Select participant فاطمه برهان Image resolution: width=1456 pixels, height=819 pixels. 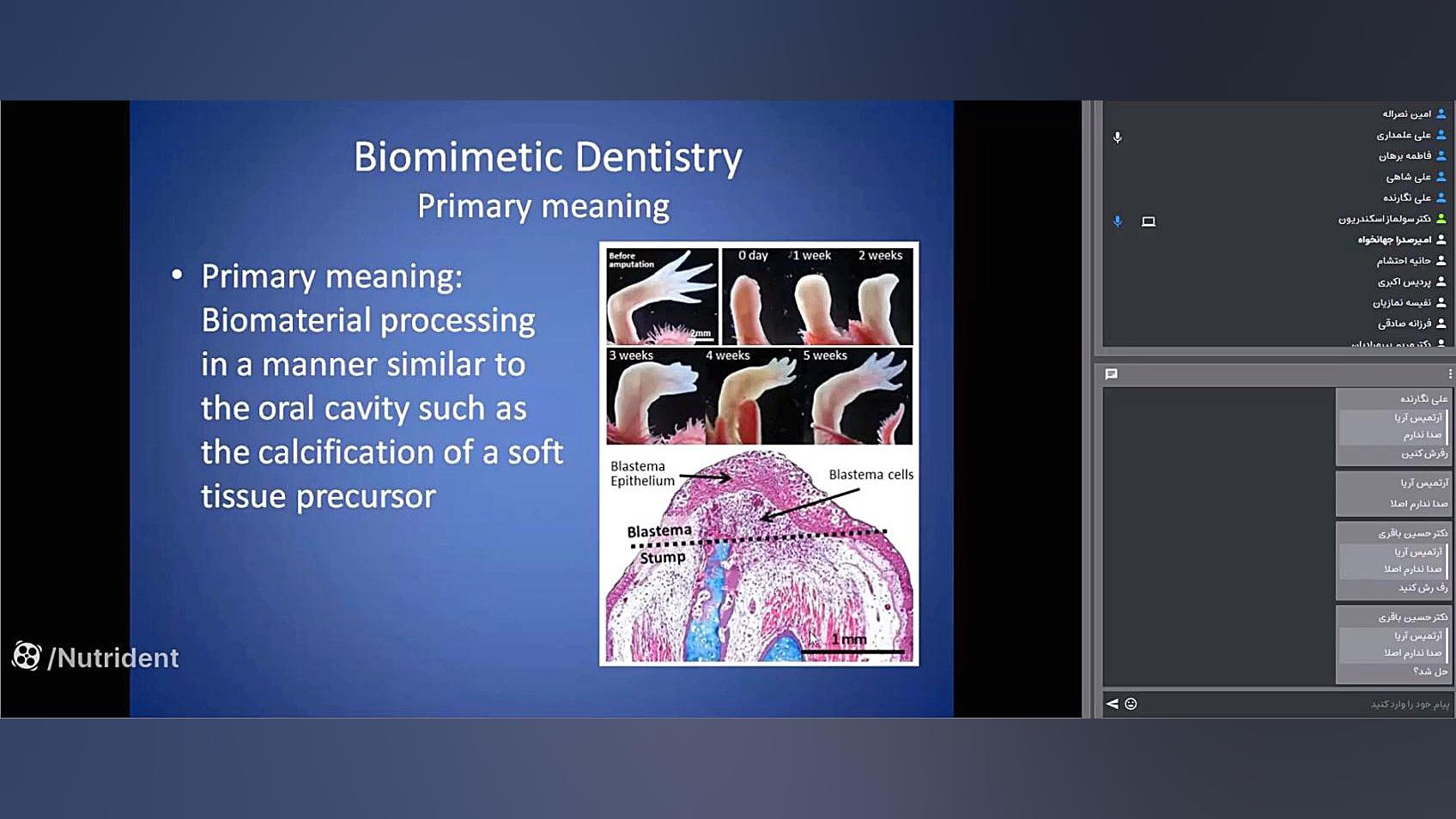[1404, 156]
